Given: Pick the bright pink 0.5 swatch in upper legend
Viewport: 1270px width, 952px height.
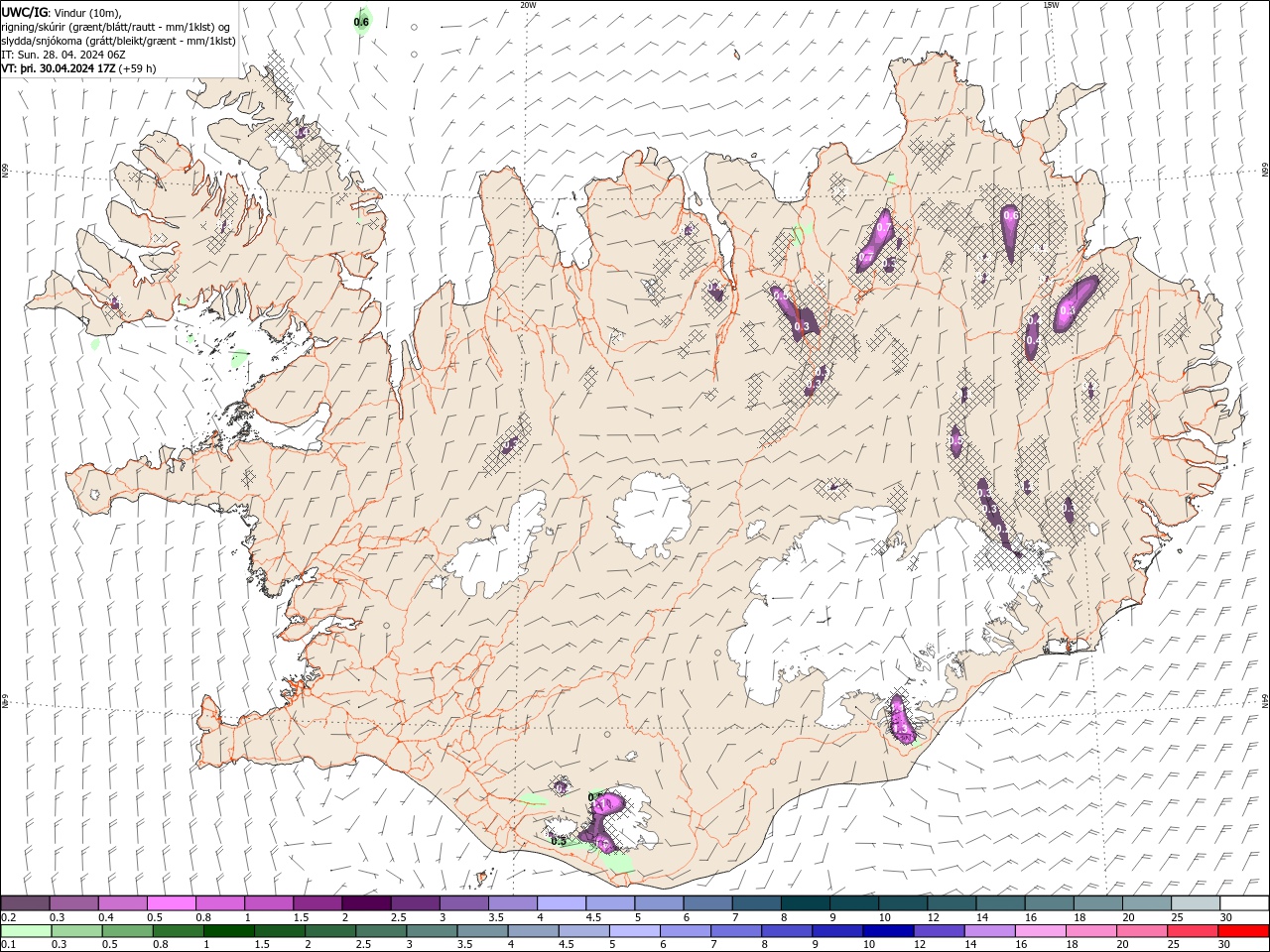Looking at the screenshot, I should [x=171, y=903].
